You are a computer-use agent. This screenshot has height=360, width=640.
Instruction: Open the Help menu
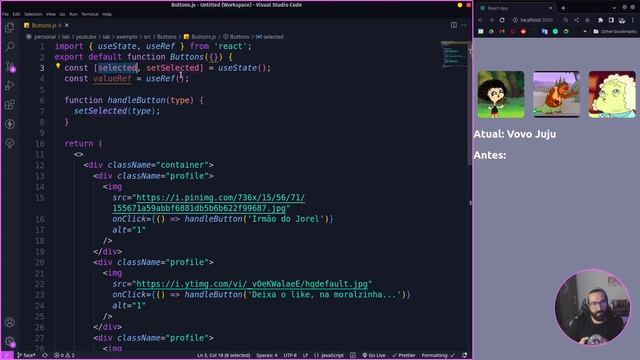107,14
